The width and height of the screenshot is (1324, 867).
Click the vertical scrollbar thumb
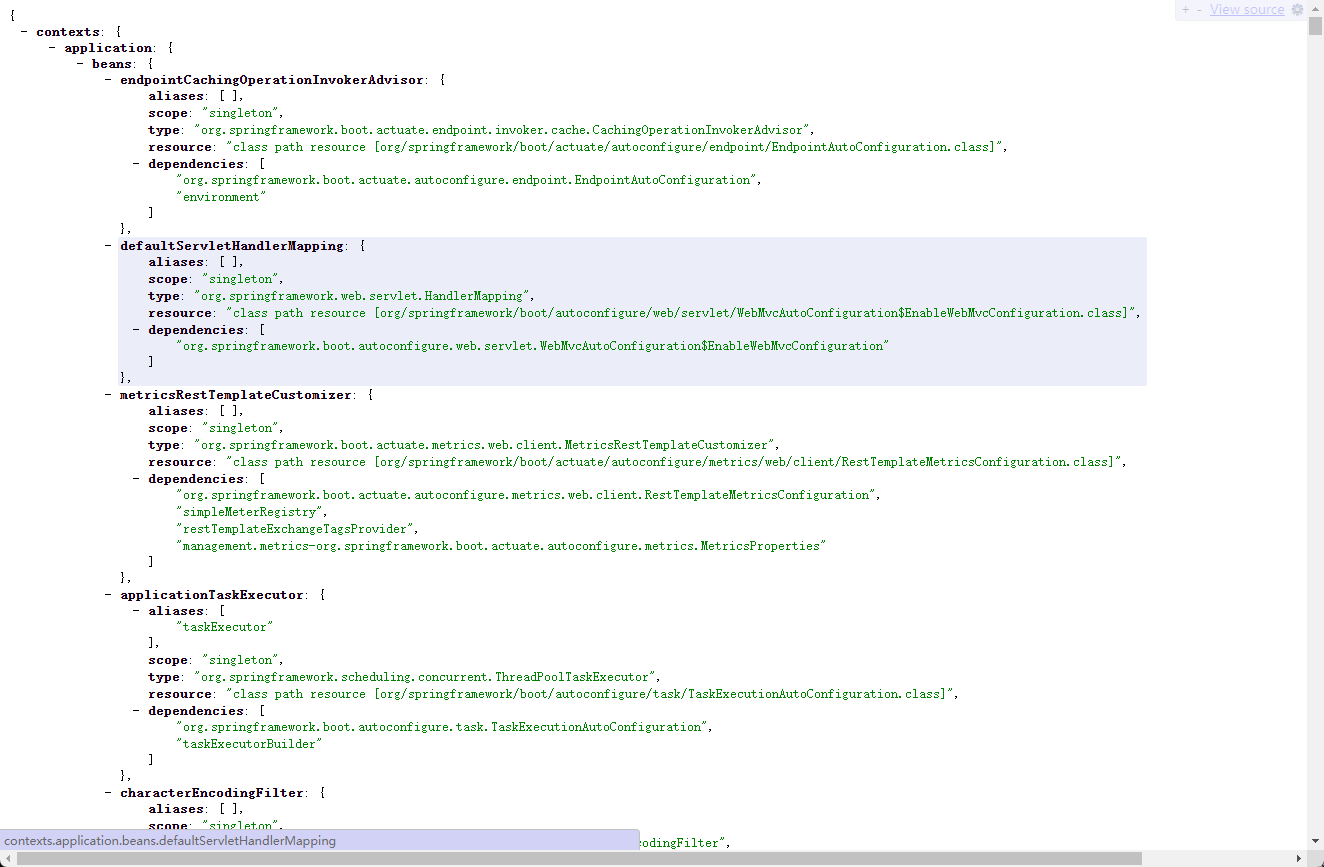[x=1315, y=26]
